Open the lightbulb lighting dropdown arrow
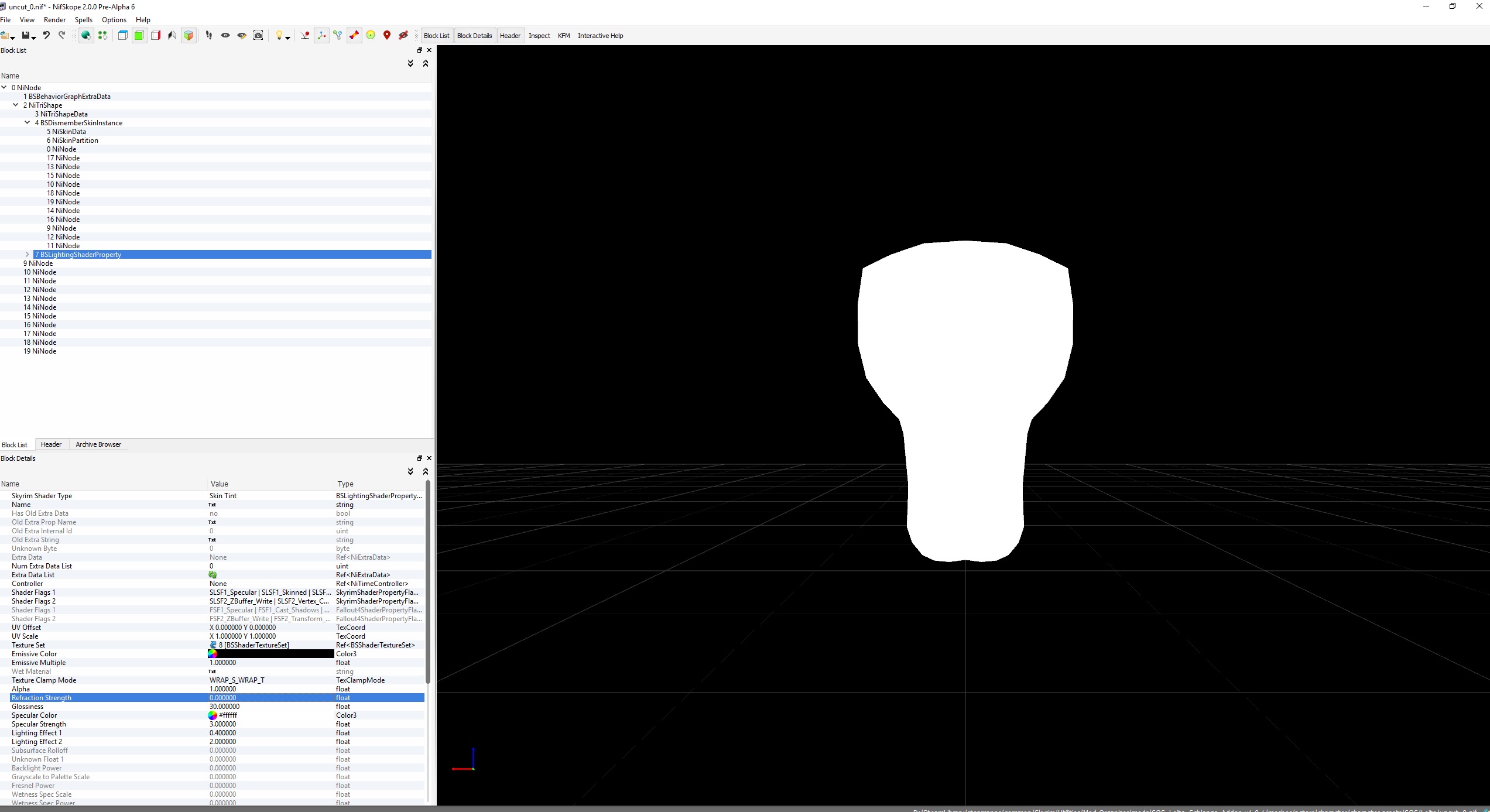 click(287, 37)
